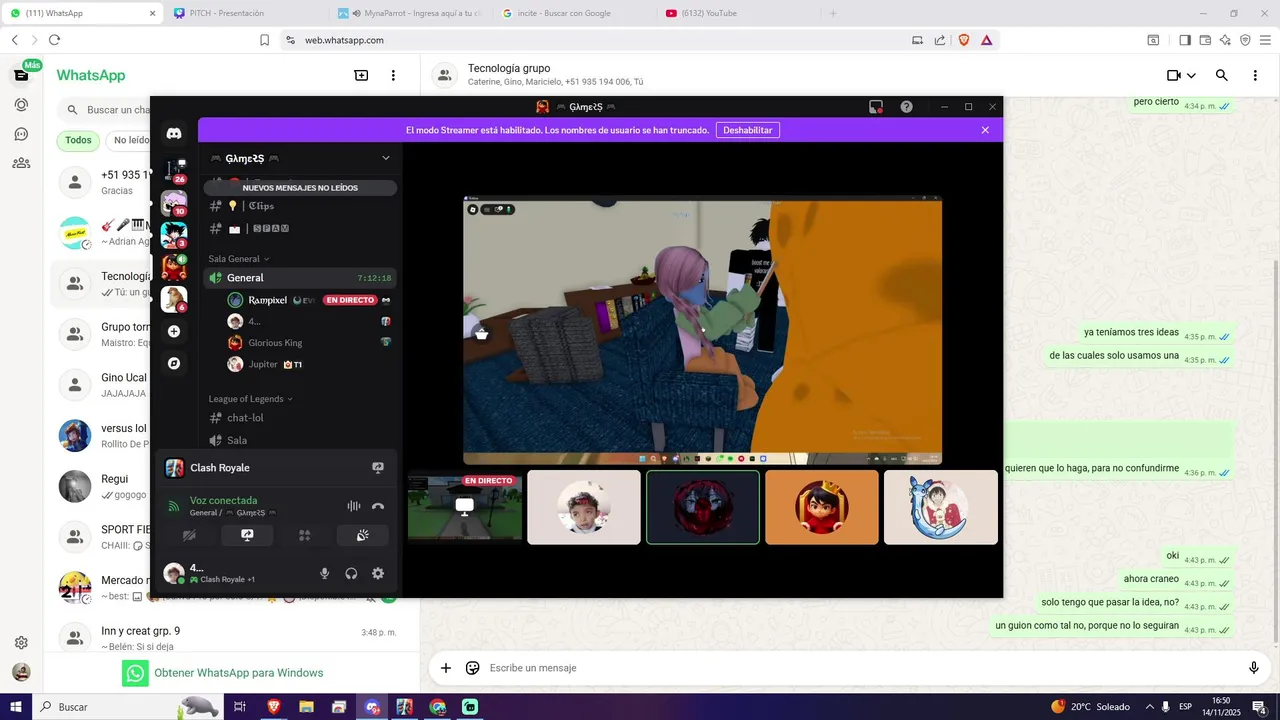
Task: Click Brave Shields lion icon in address bar
Action: click(964, 40)
